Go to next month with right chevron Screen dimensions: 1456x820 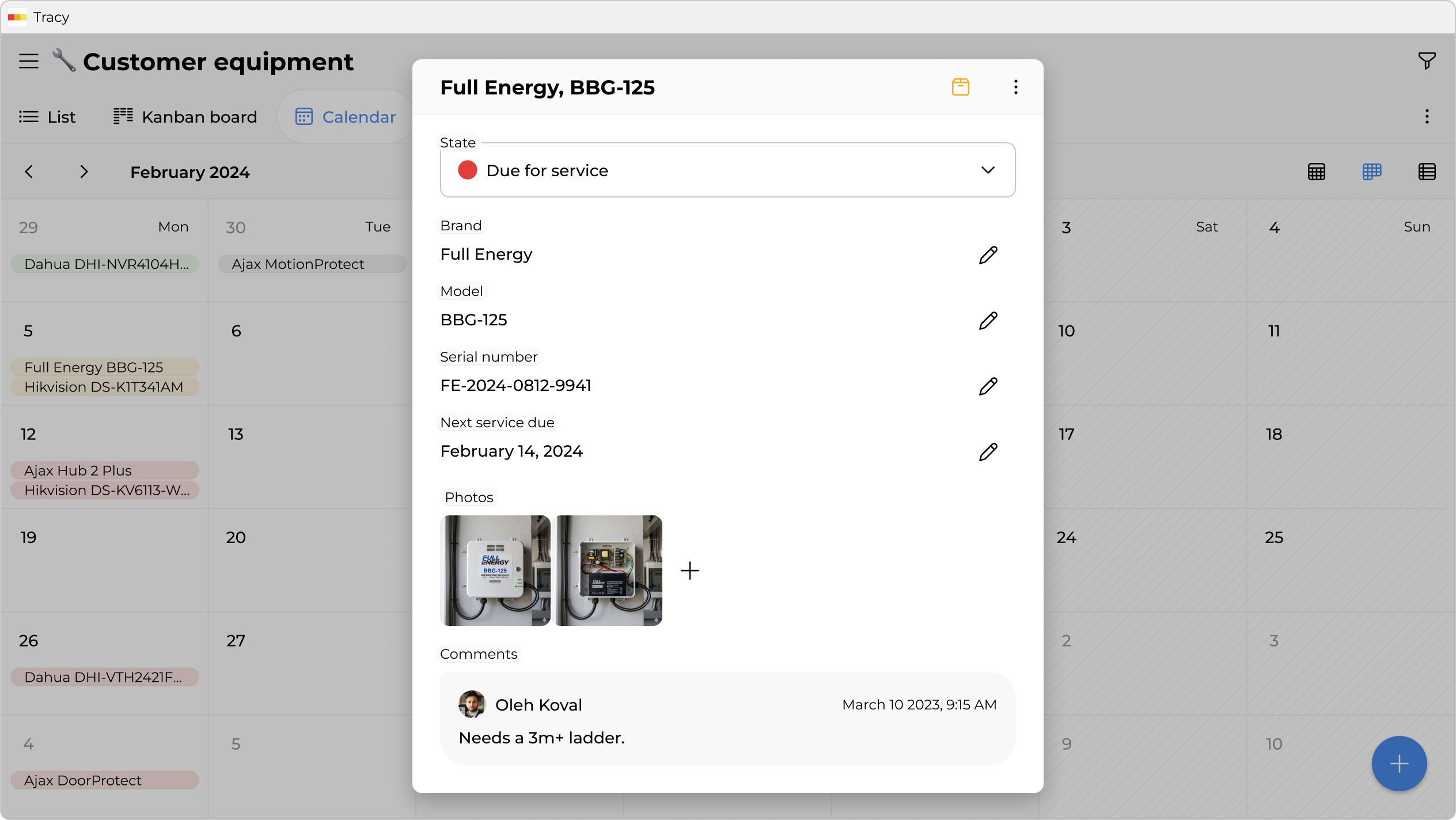click(x=84, y=172)
